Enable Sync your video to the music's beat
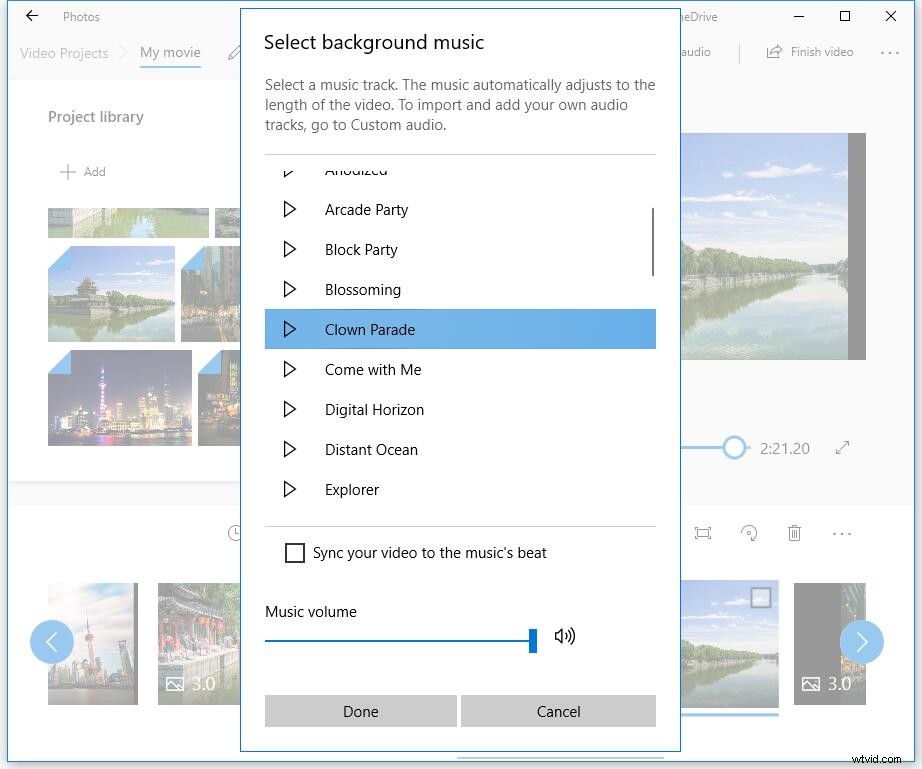This screenshot has width=922, height=769. point(295,552)
